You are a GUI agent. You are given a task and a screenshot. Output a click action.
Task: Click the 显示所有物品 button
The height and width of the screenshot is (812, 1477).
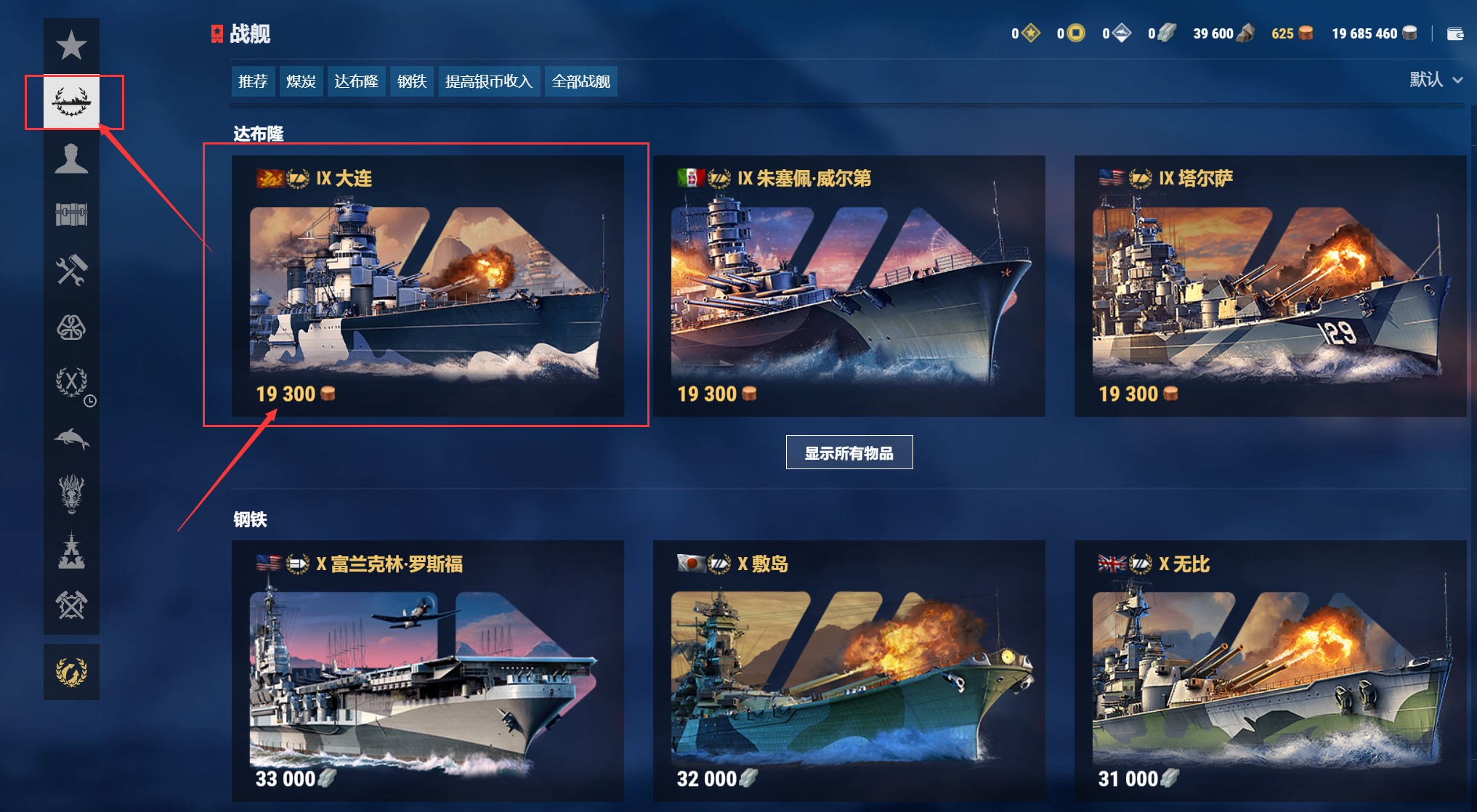click(x=849, y=452)
